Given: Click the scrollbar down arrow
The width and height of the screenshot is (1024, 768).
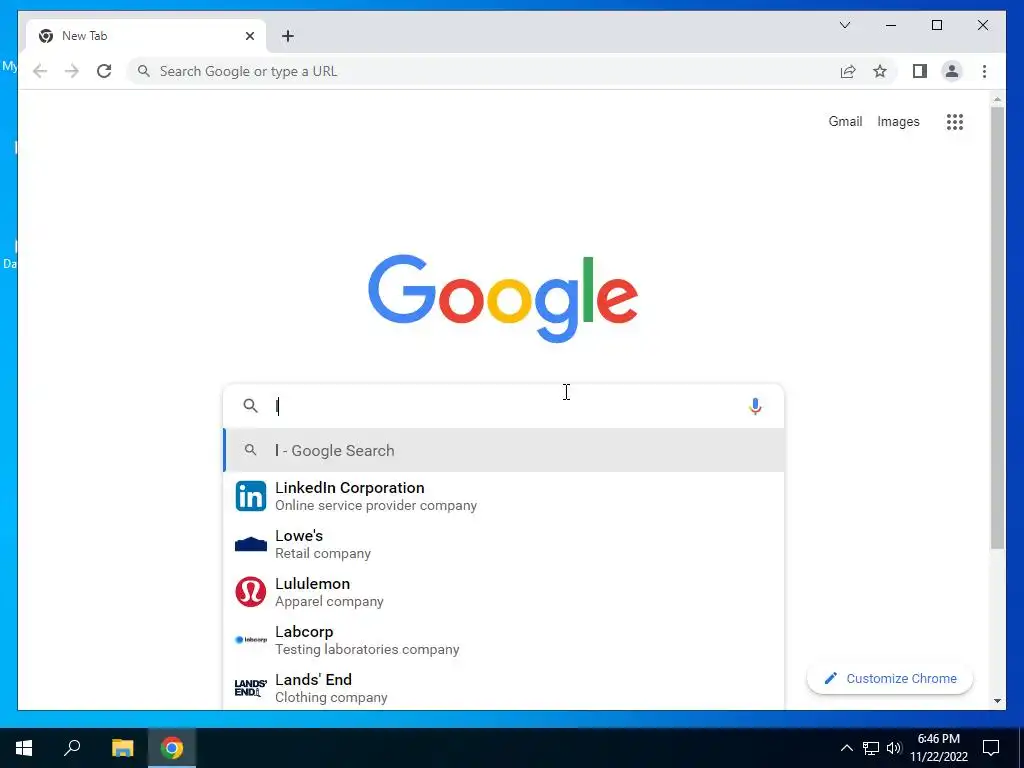Looking at the screenshot, I should tap(997, 701).
